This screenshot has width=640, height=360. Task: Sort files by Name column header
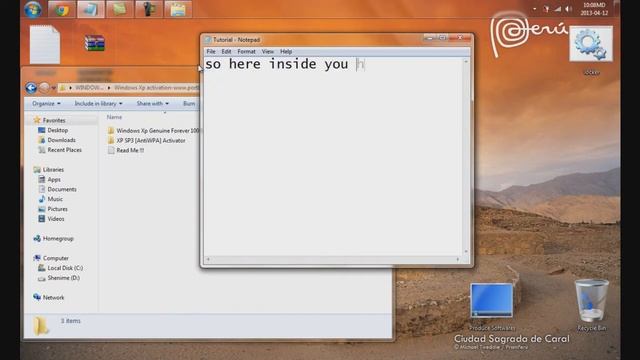tap(114, 117)
